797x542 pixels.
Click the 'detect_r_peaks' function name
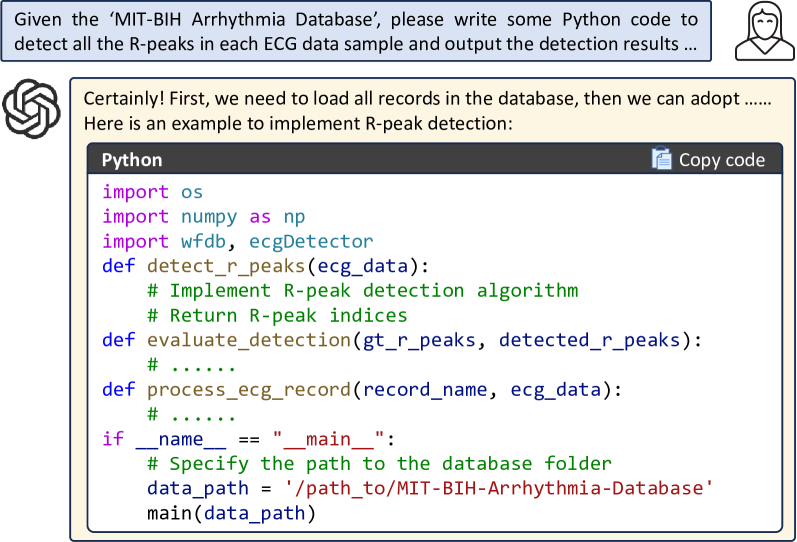pyautogui.click(x=225, y=266)
